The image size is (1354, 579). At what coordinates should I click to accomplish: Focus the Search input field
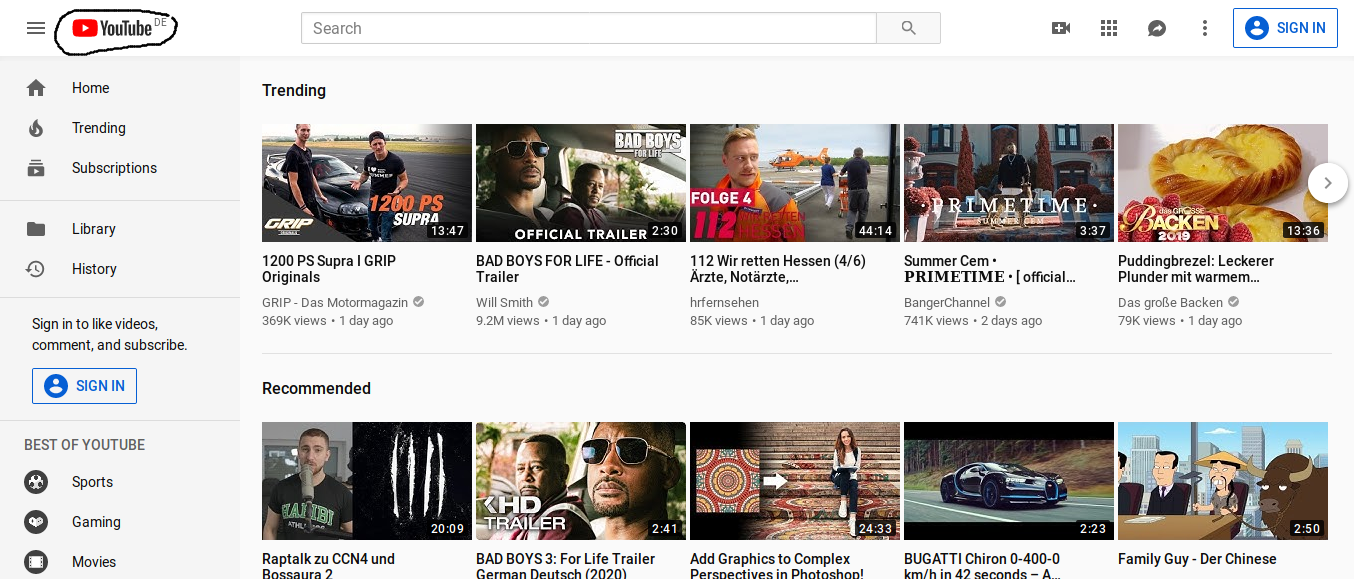click(x=589, y=28)
